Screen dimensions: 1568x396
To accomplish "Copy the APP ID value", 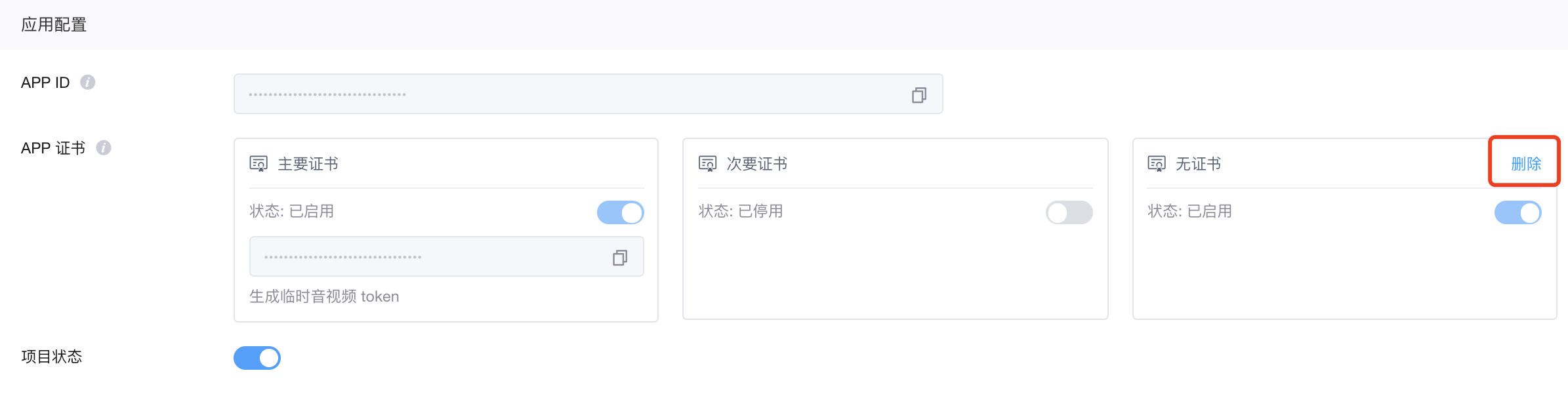I will click(x=919, y=95).
